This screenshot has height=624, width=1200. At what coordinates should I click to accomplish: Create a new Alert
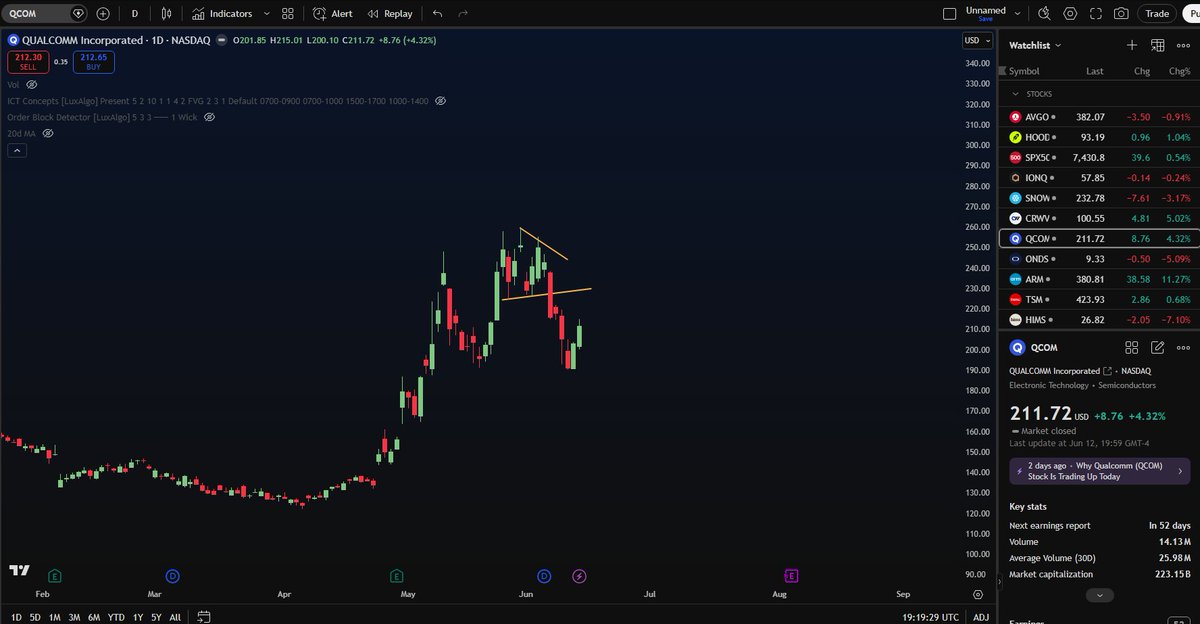tap(332, 14)
